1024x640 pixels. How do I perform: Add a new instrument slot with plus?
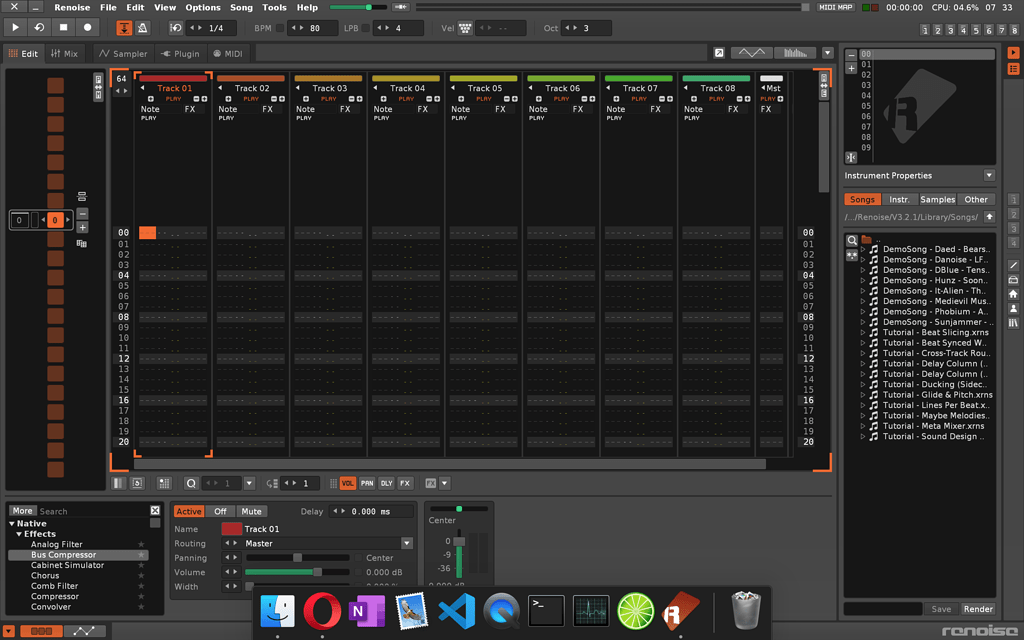(x=851, y=68)
